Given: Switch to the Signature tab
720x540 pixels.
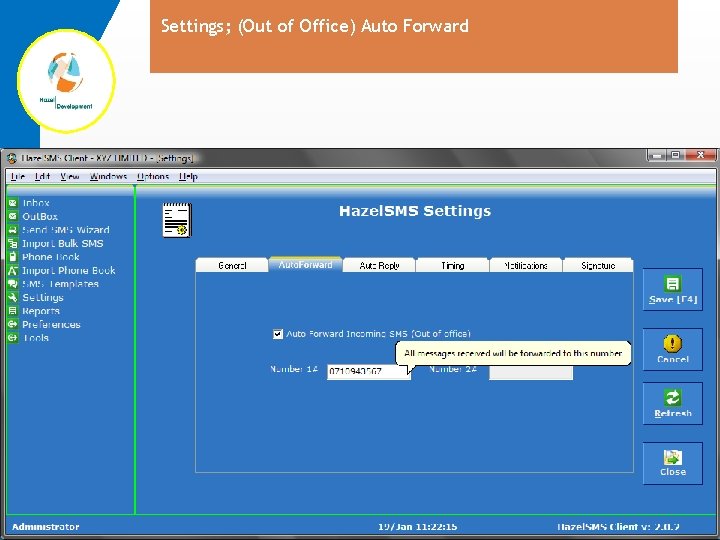Looking at the screenshot, I should click(598, 265).
